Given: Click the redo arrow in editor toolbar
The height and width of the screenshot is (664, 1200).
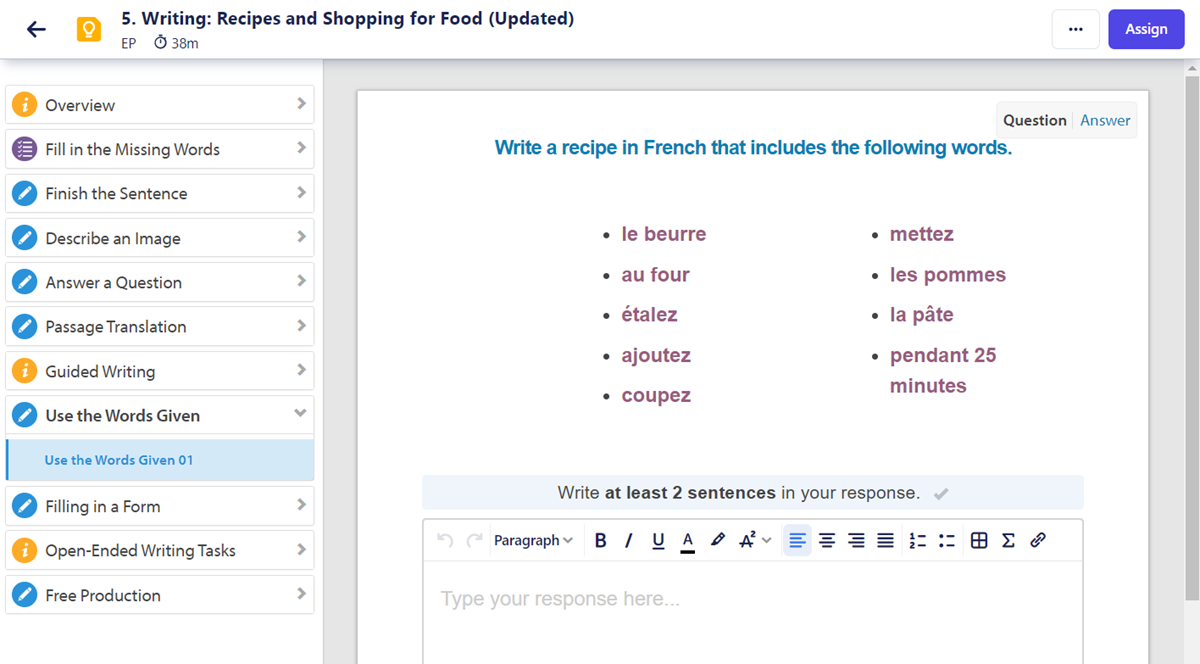Looking at the screenshot, I should pos(474,540).
